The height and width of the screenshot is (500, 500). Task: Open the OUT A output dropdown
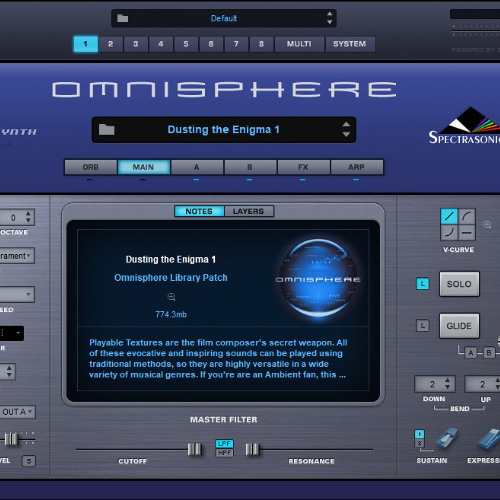coord(17,412)
